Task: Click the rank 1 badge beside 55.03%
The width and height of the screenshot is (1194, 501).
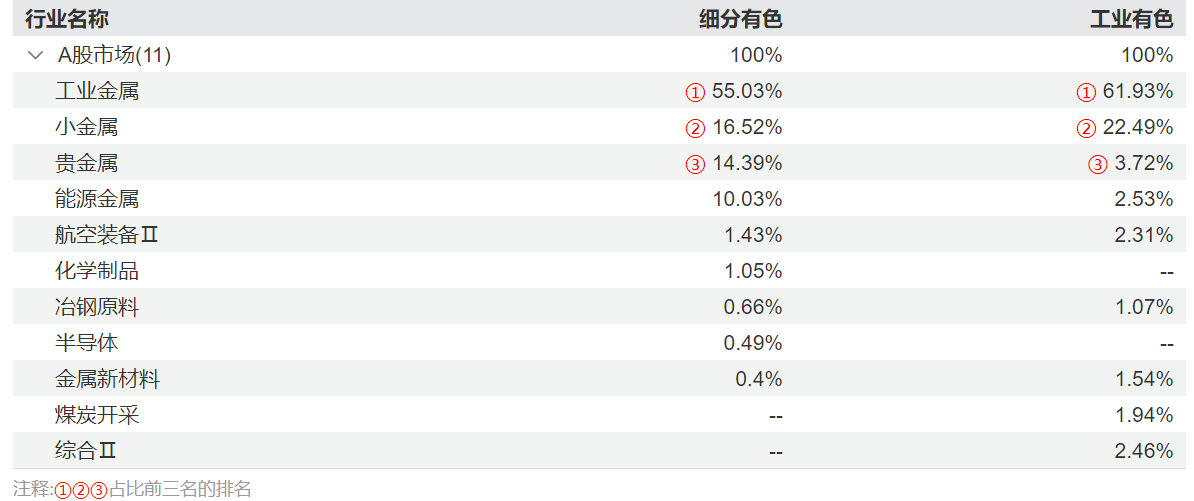Action: (x=695, y=92)
